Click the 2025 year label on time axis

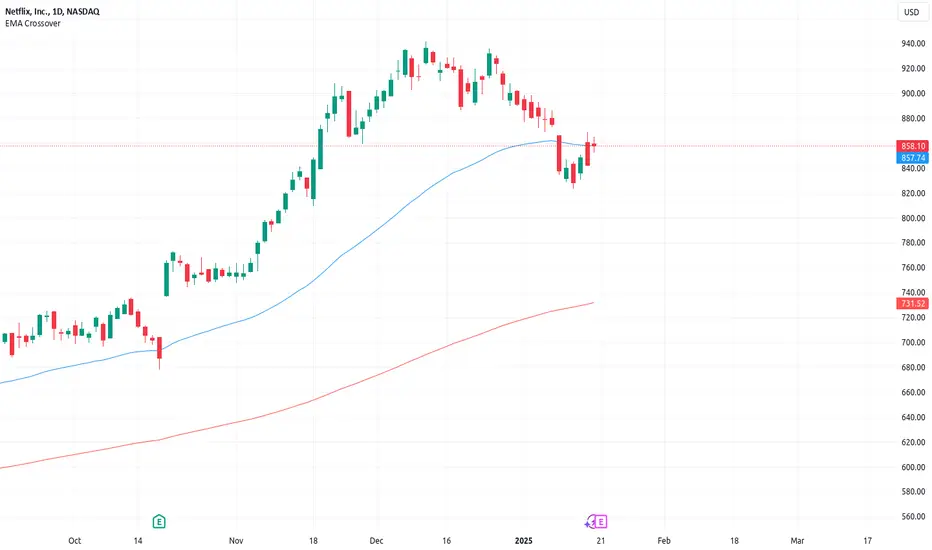(x=524, y=540)
